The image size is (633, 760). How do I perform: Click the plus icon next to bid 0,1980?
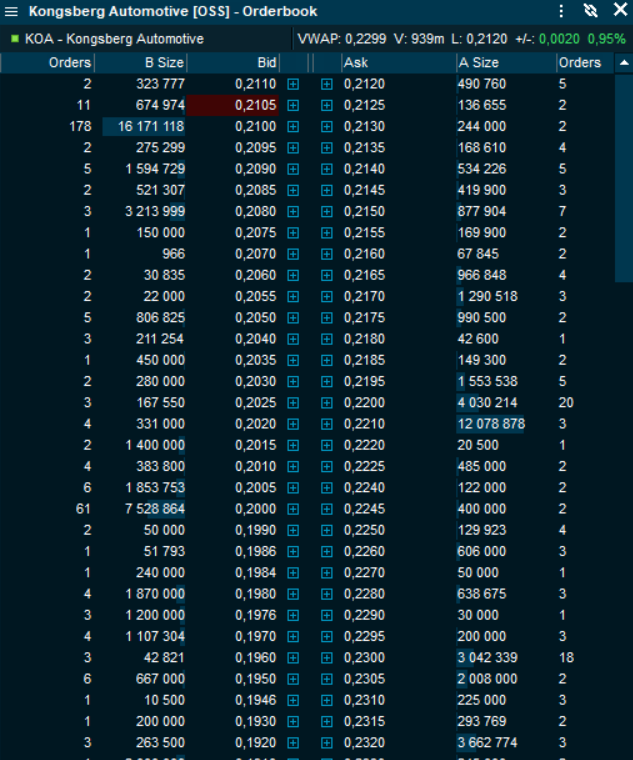[293, 594]
